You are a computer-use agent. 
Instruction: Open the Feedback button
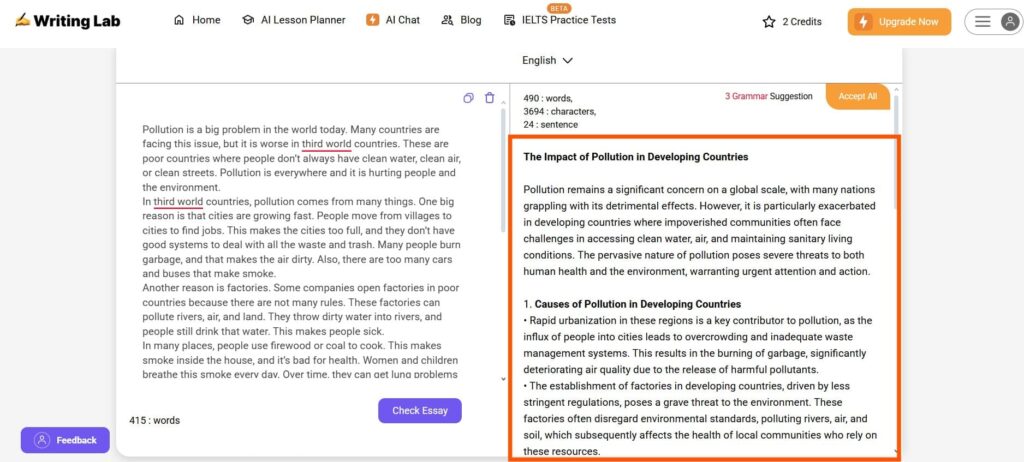(65, 440)
